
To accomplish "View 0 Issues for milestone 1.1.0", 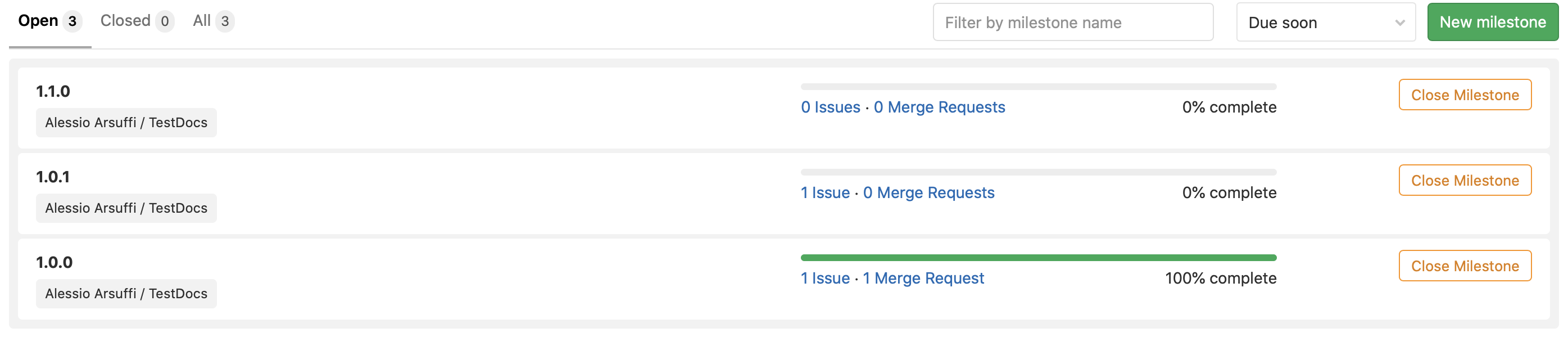I will coord(831,107).
